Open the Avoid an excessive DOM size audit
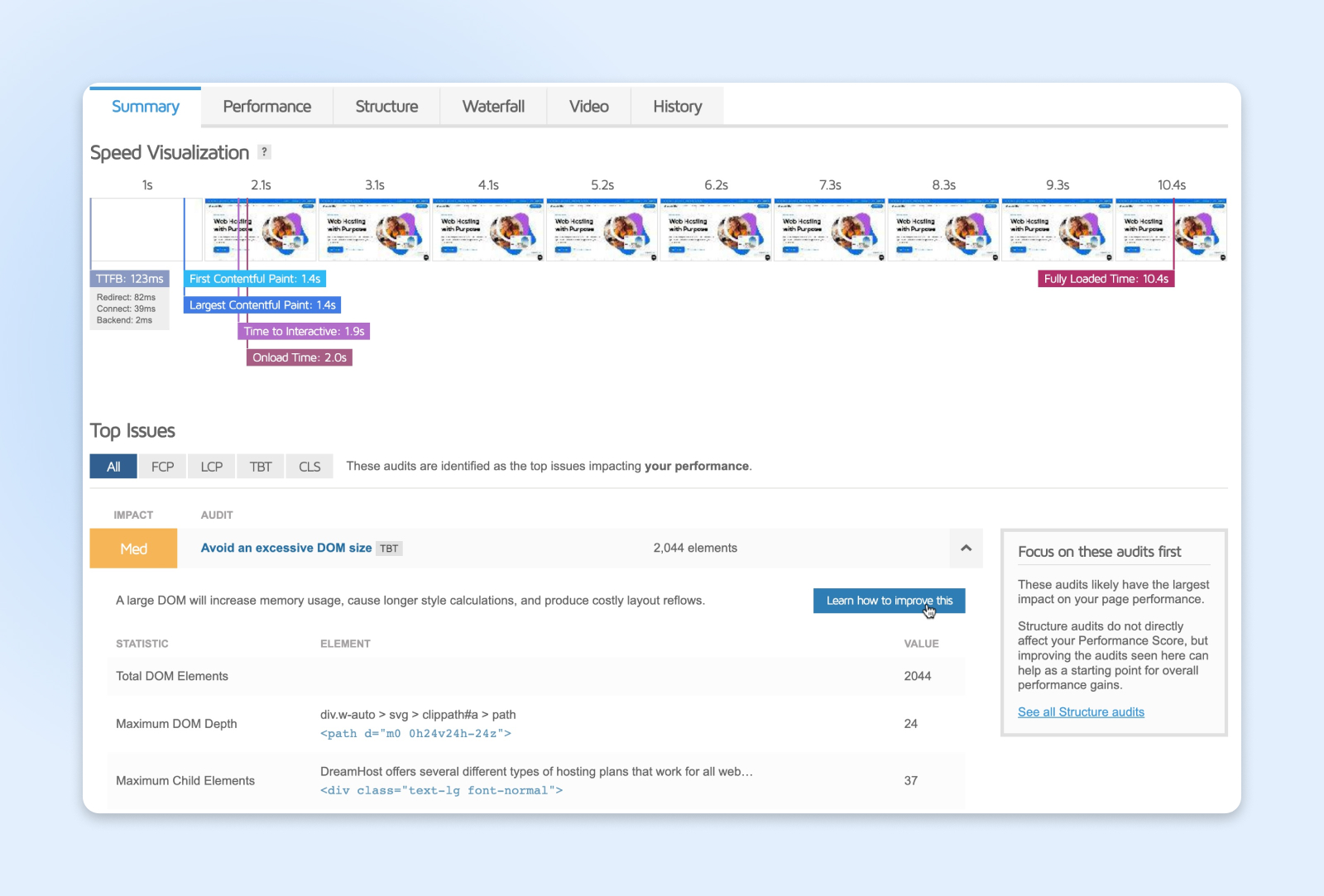 (x=286, y=548)
